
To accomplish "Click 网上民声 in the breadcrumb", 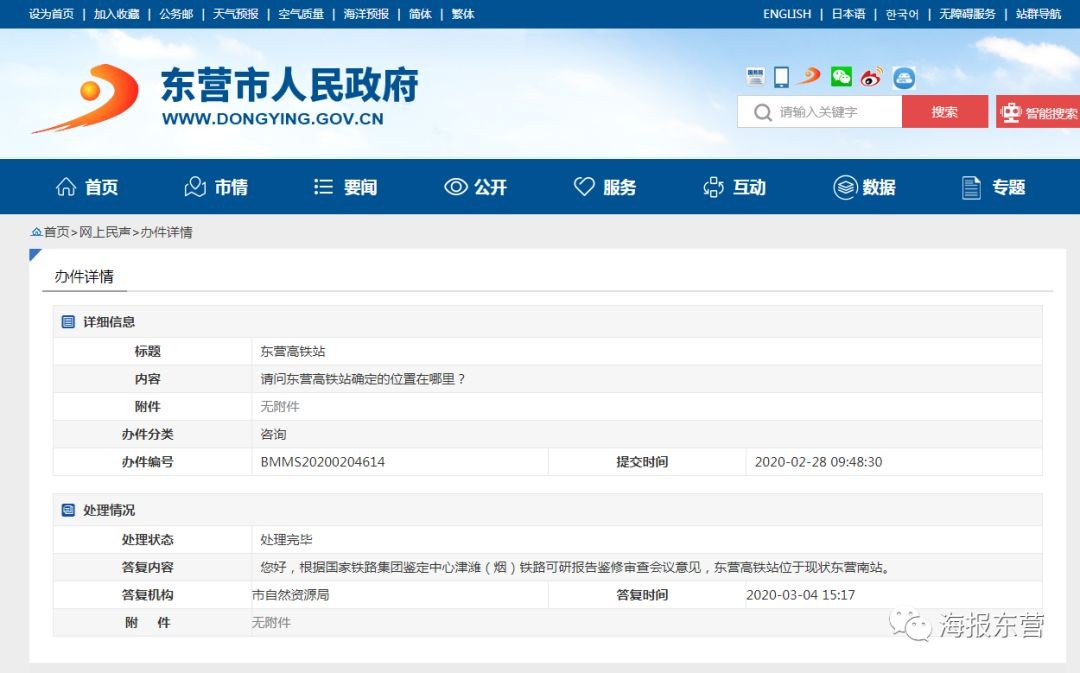I will [x=105, y=232].
